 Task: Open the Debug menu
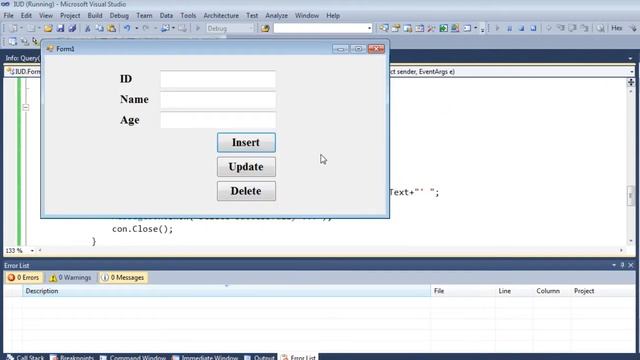click(x=119, y=16)
